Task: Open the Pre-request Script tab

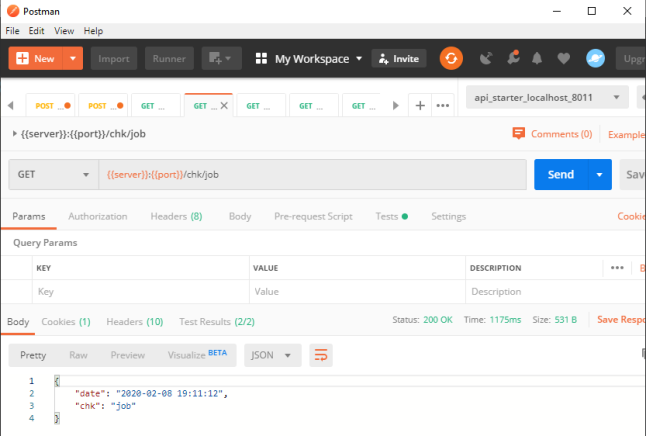Action: tap(313, 216)
